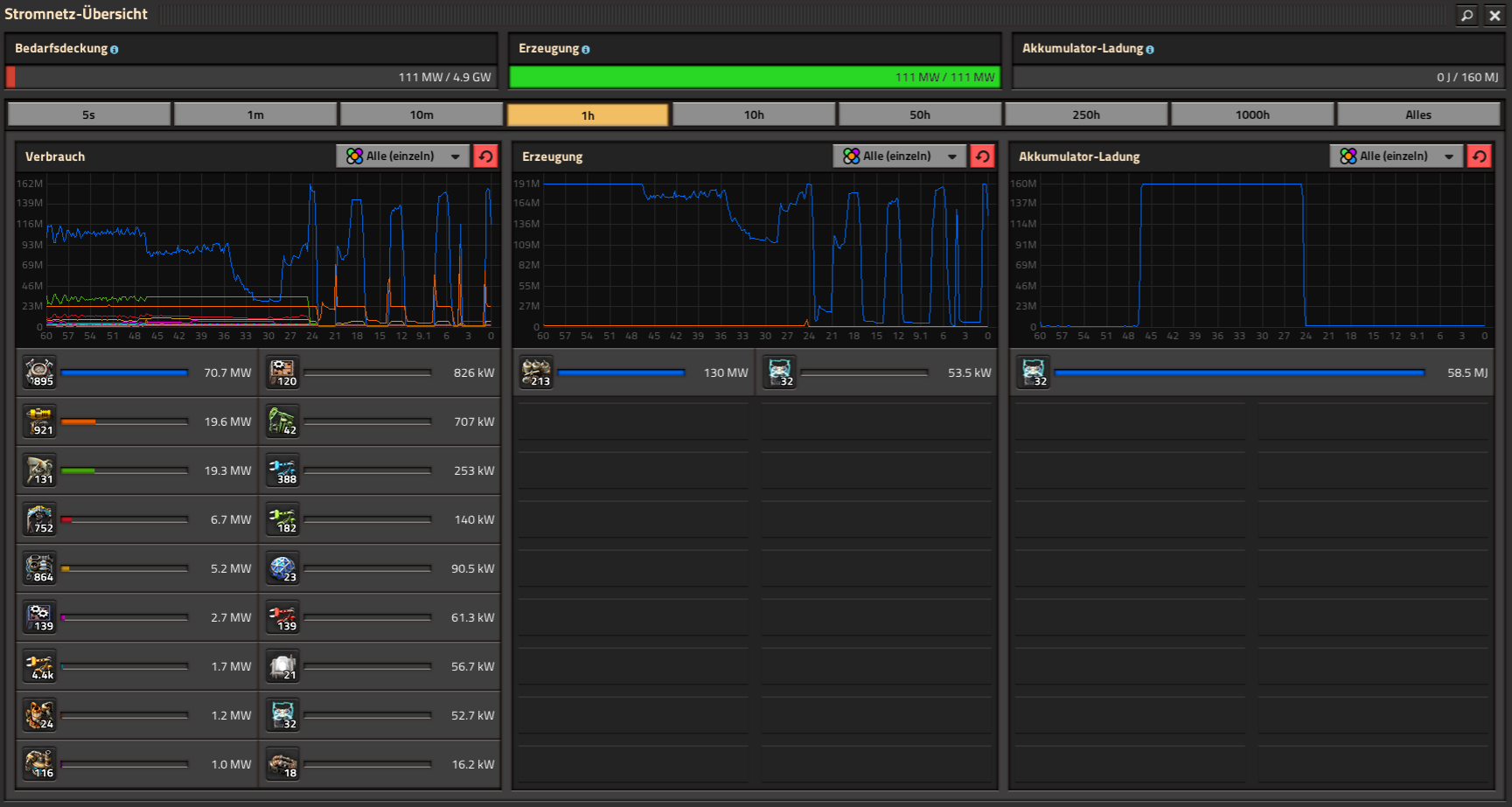Click the consumer icon with count 864
Image resolution: width=1512 pixels, height=807 pixels.
[x=39, y=568]
